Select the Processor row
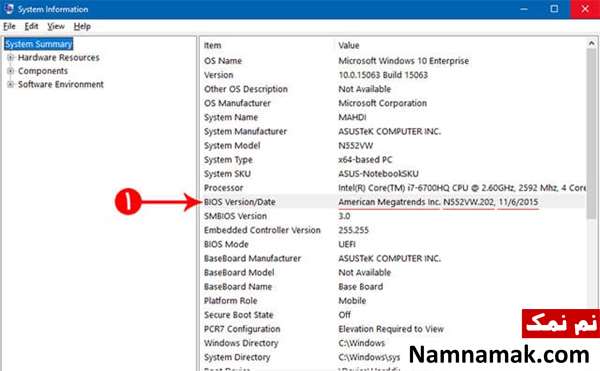The width and height of the screenshot is (600, 371). point(393,188)
